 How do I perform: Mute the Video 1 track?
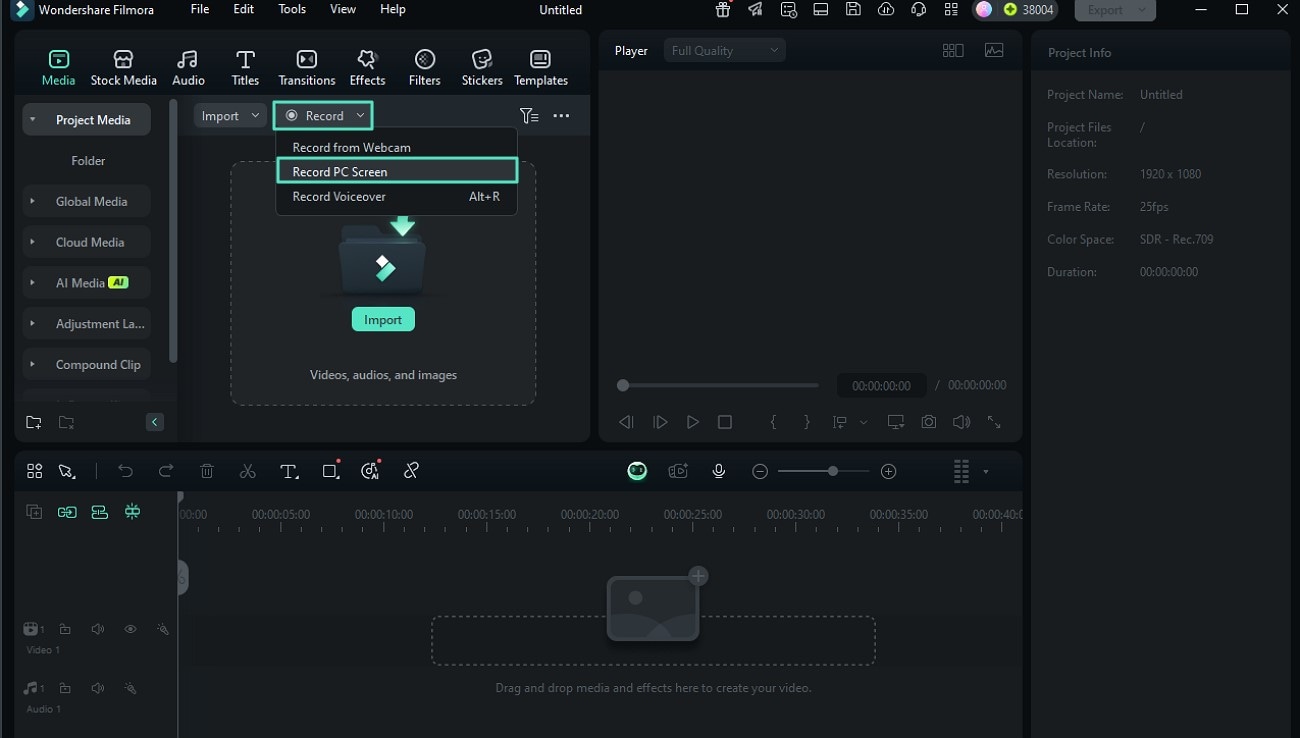coord(98,629)
